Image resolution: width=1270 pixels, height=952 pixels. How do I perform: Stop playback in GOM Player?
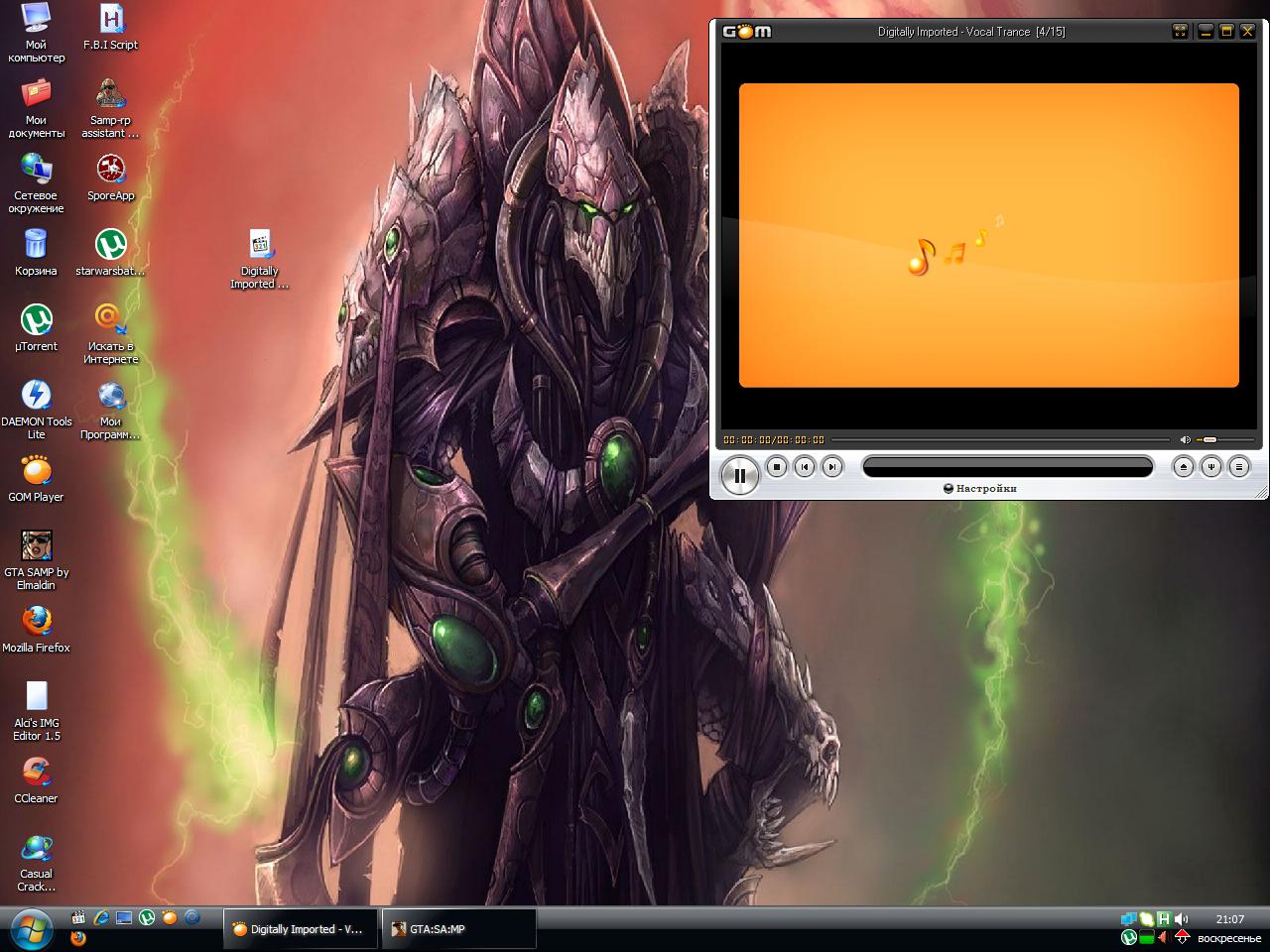click(x=777, y=466)
